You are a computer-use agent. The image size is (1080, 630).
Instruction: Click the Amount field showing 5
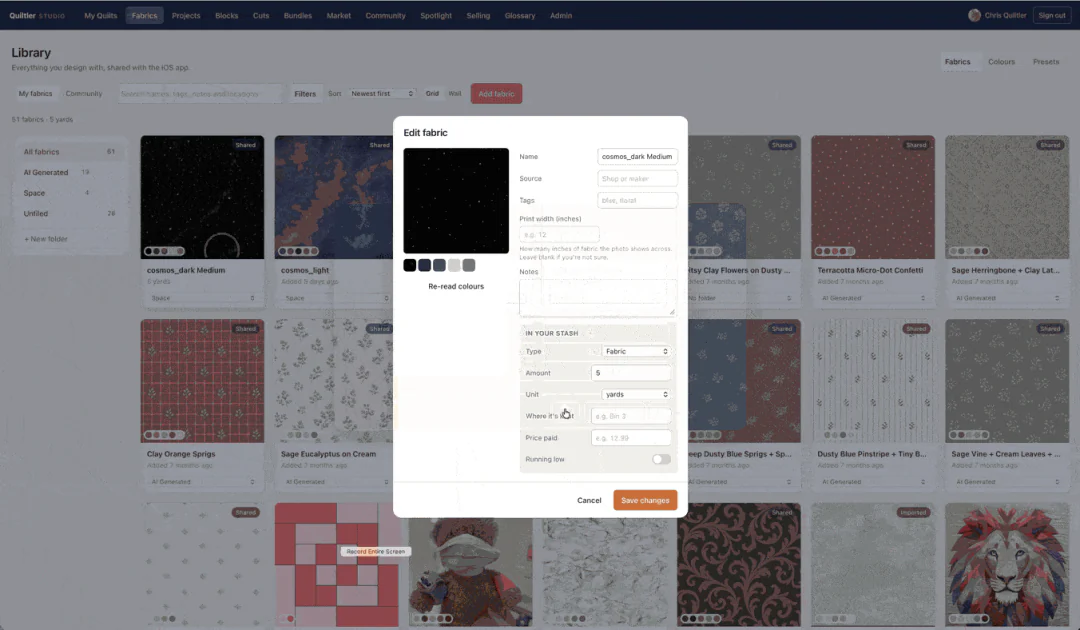(x=631, y=373)
